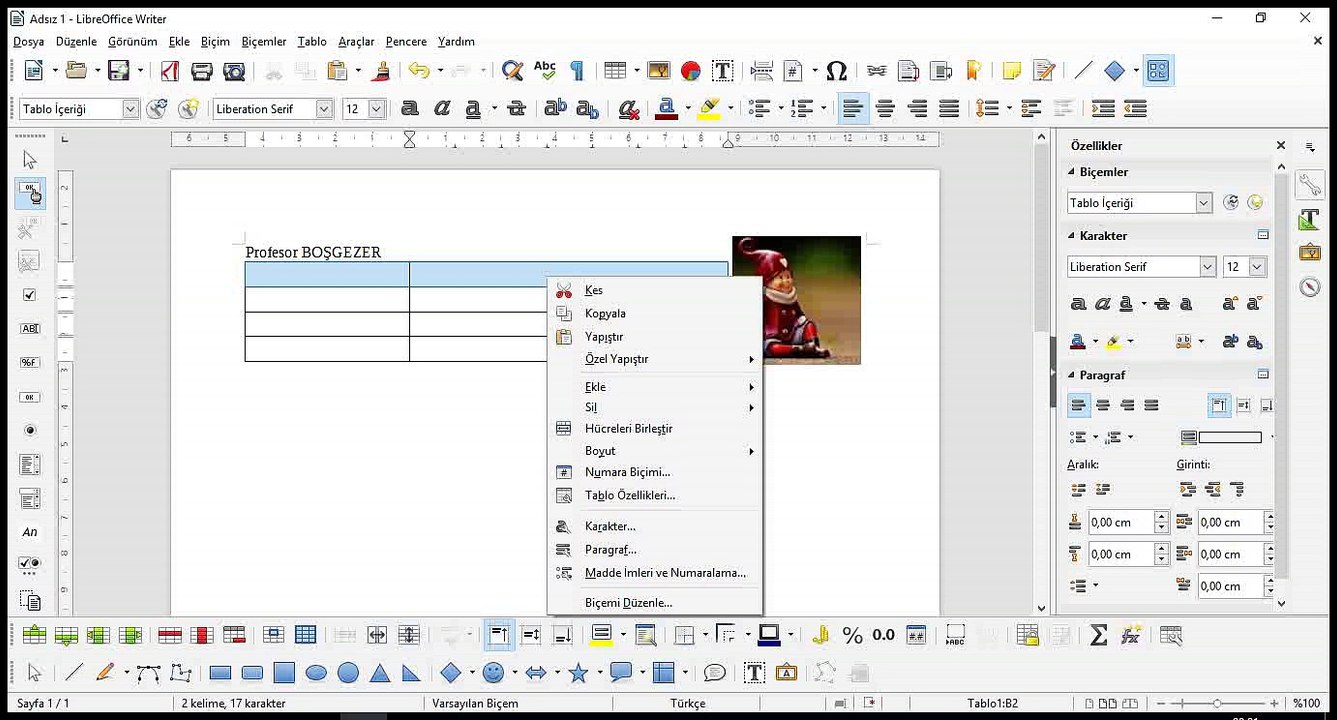Open the Tablo İçeriği paragraph style dropdown in the toolbar
This screenshot has height=720, width=1337.
[130, 109]
